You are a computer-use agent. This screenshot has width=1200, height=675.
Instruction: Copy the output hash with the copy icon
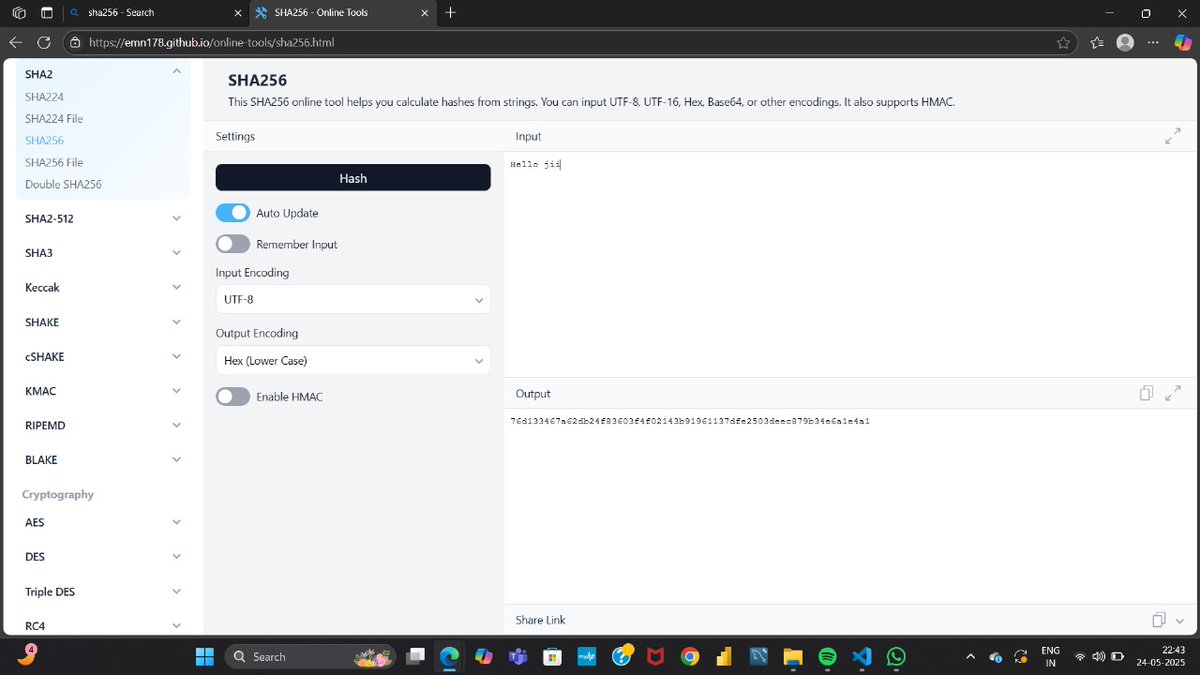tap(1147, 393)
